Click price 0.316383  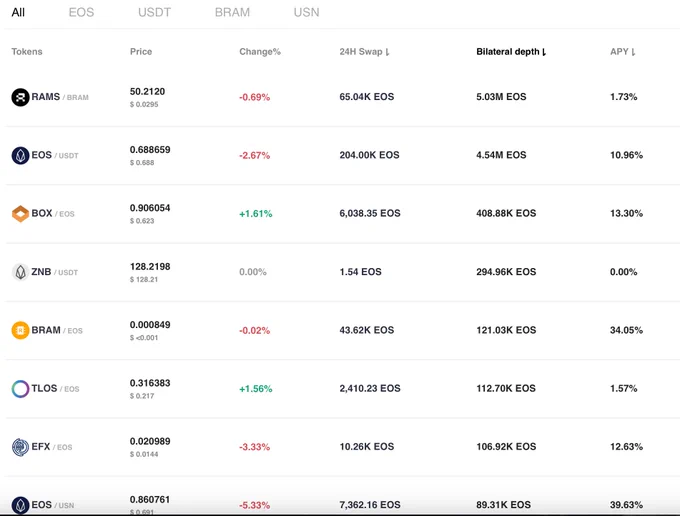[x=150, y=383]
